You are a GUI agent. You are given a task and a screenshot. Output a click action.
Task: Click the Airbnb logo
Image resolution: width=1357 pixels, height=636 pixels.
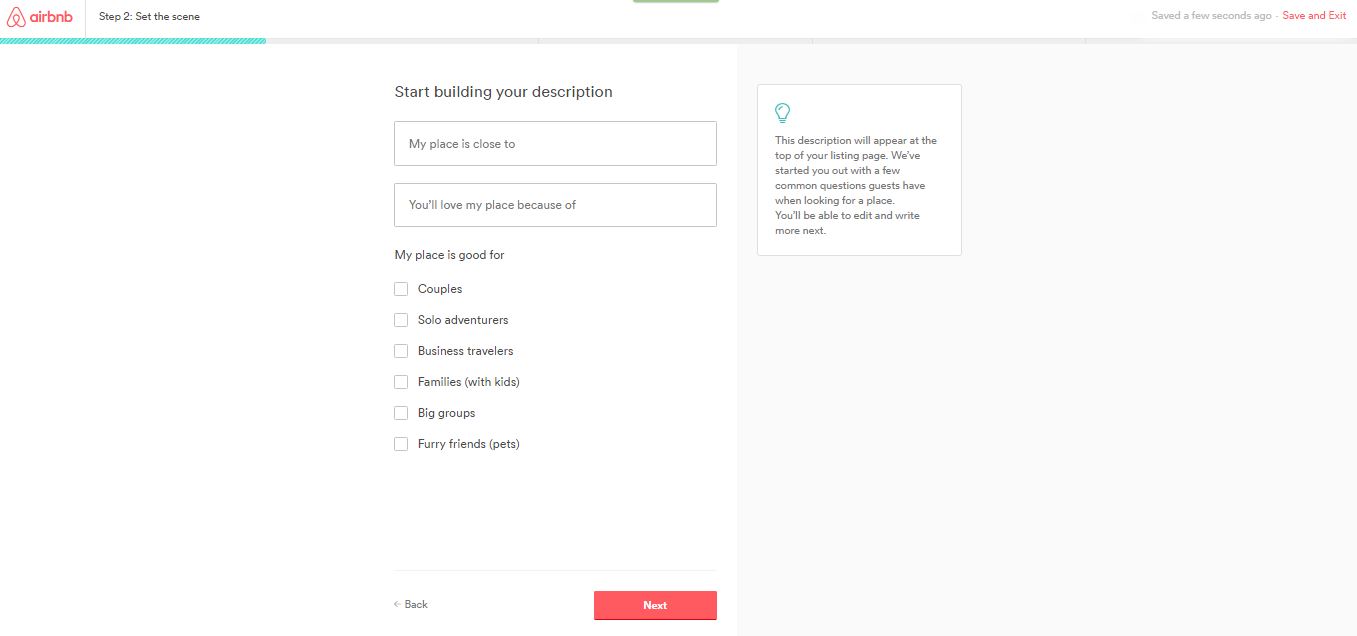click(40, 16)
